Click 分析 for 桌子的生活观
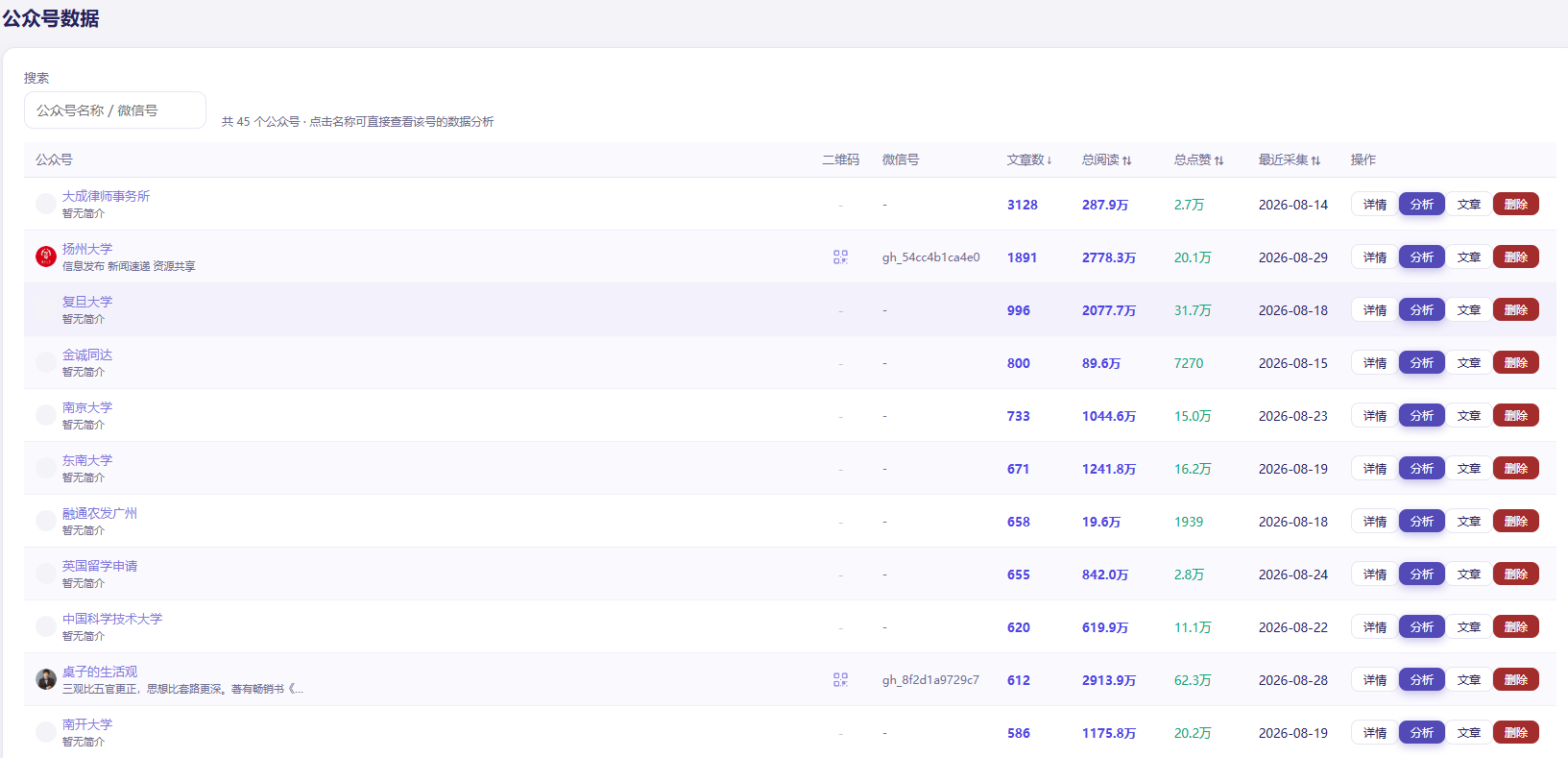The height and width of the screenshot is (758, 1568). pyautogui.click(x=1422, y=680)
